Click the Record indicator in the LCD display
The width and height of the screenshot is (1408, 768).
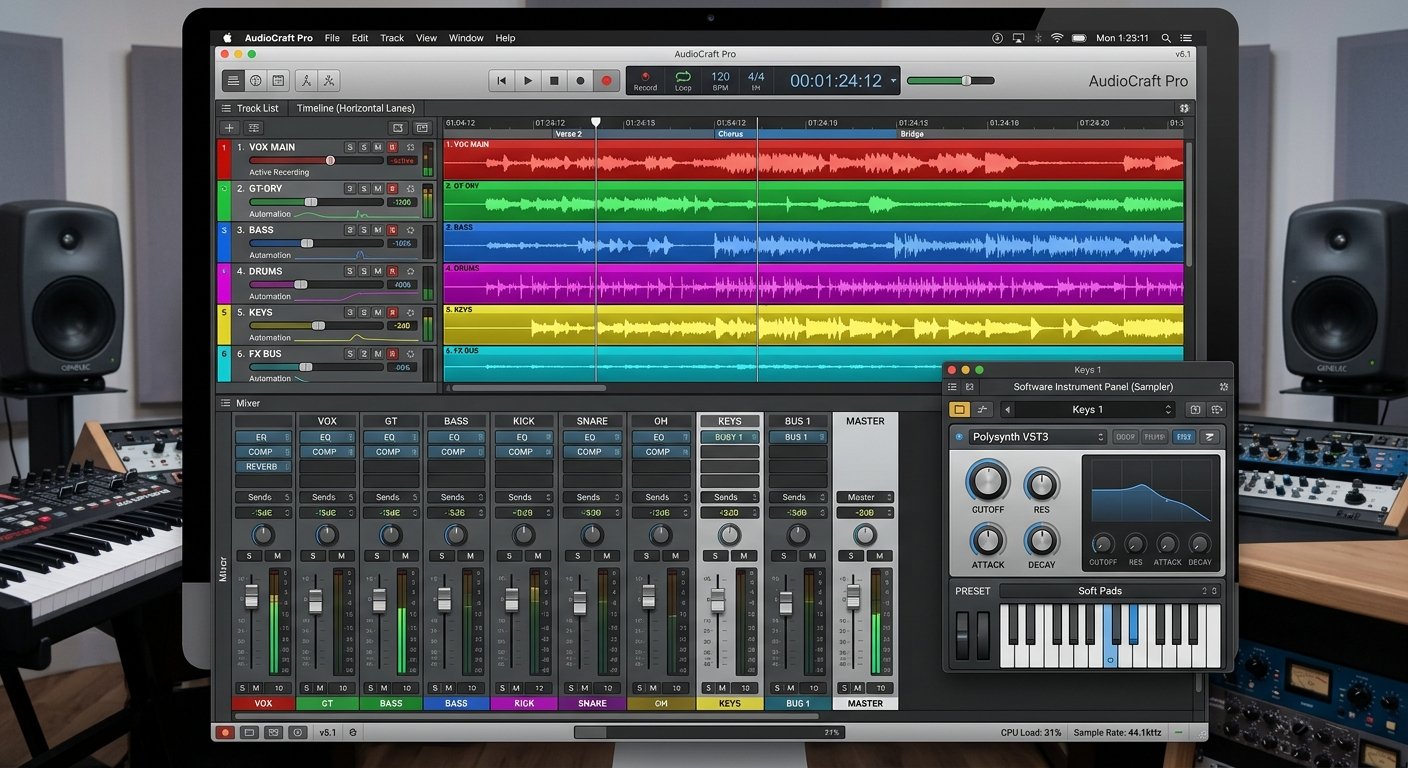click(x=645, y=81)
